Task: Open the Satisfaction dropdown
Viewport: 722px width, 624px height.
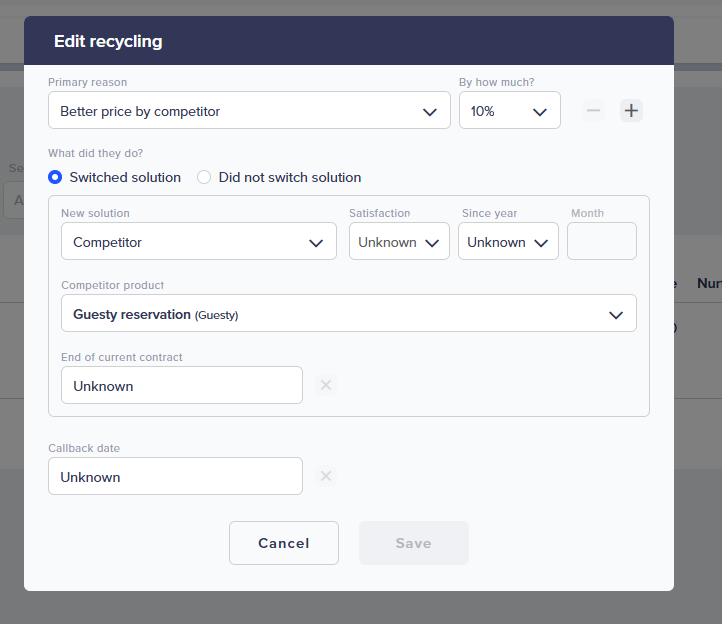Action: [399, 241]
